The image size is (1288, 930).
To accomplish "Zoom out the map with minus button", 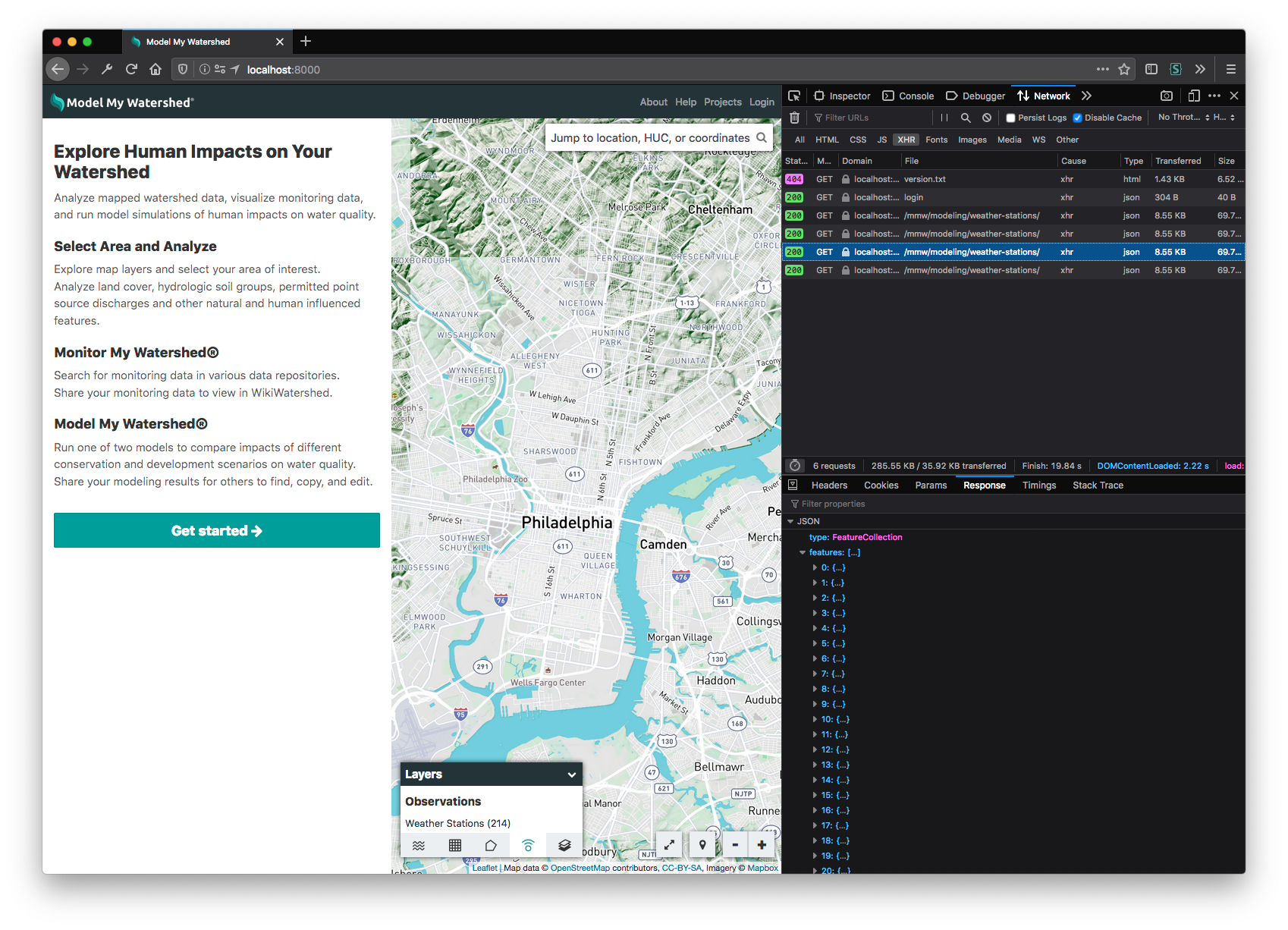I will click(x=735, y=844).
